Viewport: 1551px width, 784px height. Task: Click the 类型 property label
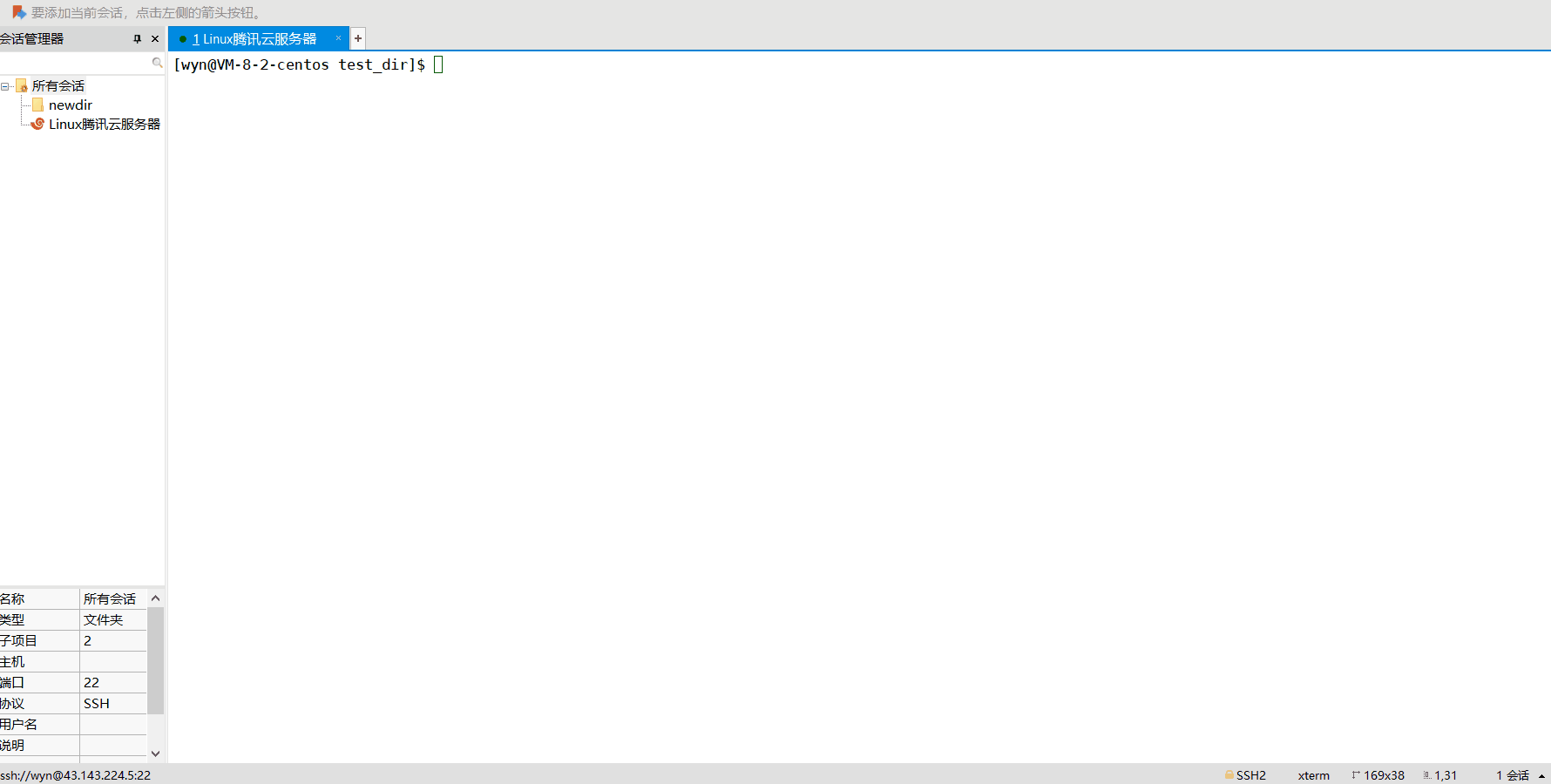pyautogui.click(x=12, y=619)
